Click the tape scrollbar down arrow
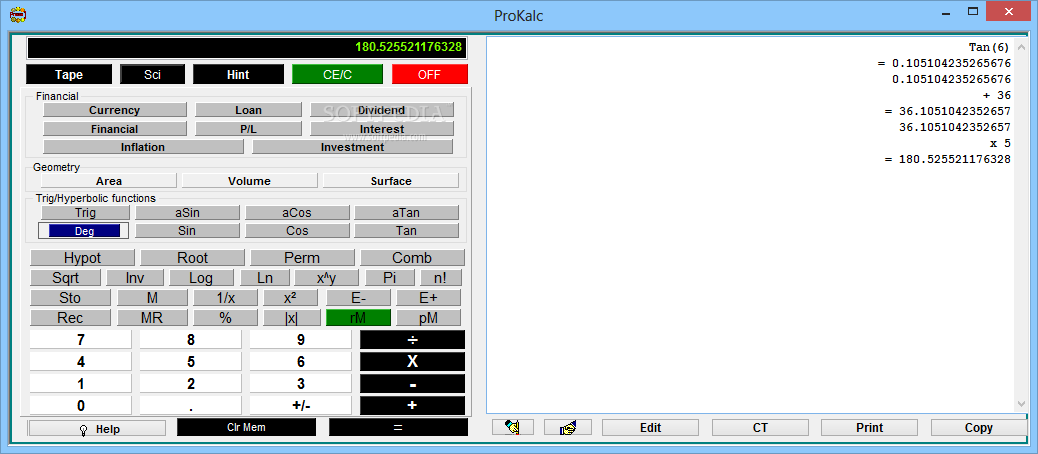Screen dimensions: 1038x454 coord(1021,404)
